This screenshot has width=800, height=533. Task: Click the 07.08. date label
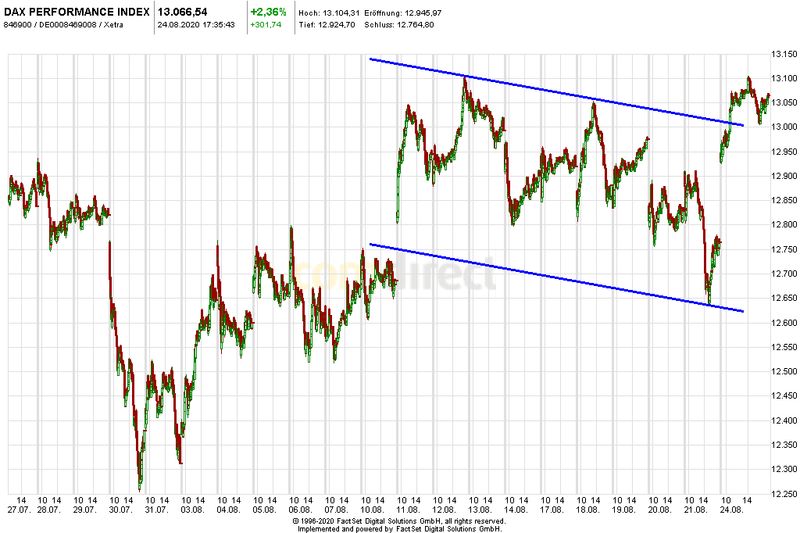336,510
